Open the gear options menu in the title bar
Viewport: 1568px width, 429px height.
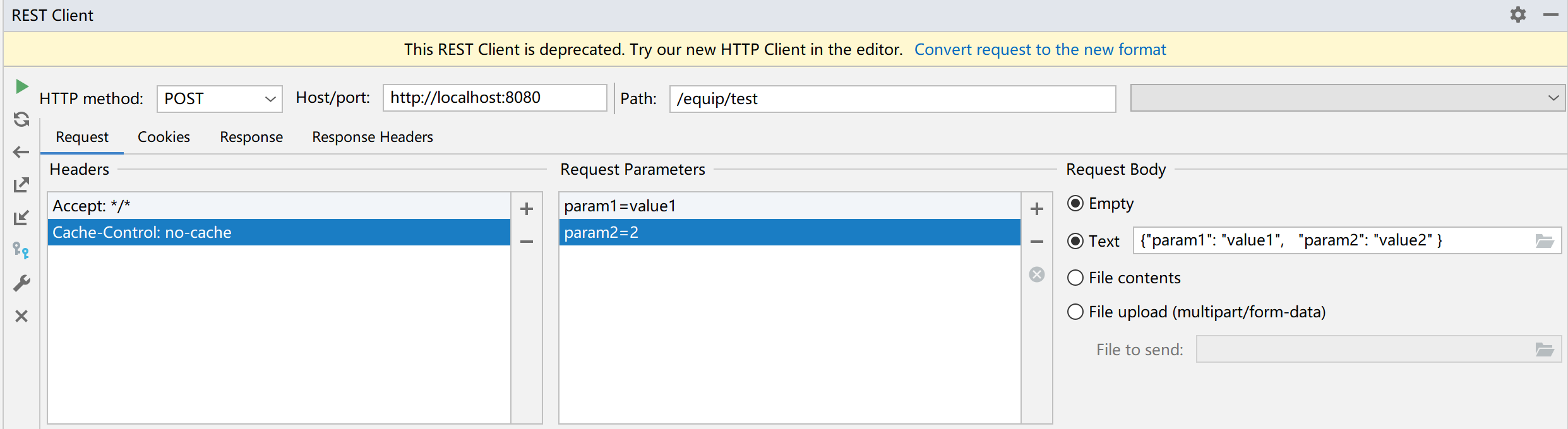1518,15
